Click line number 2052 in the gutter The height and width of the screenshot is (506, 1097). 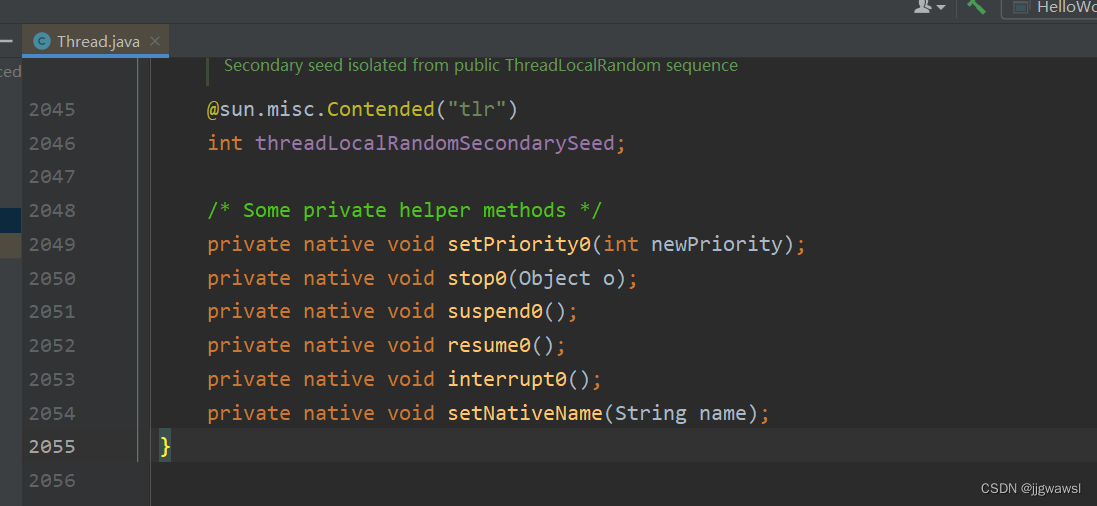52,346
